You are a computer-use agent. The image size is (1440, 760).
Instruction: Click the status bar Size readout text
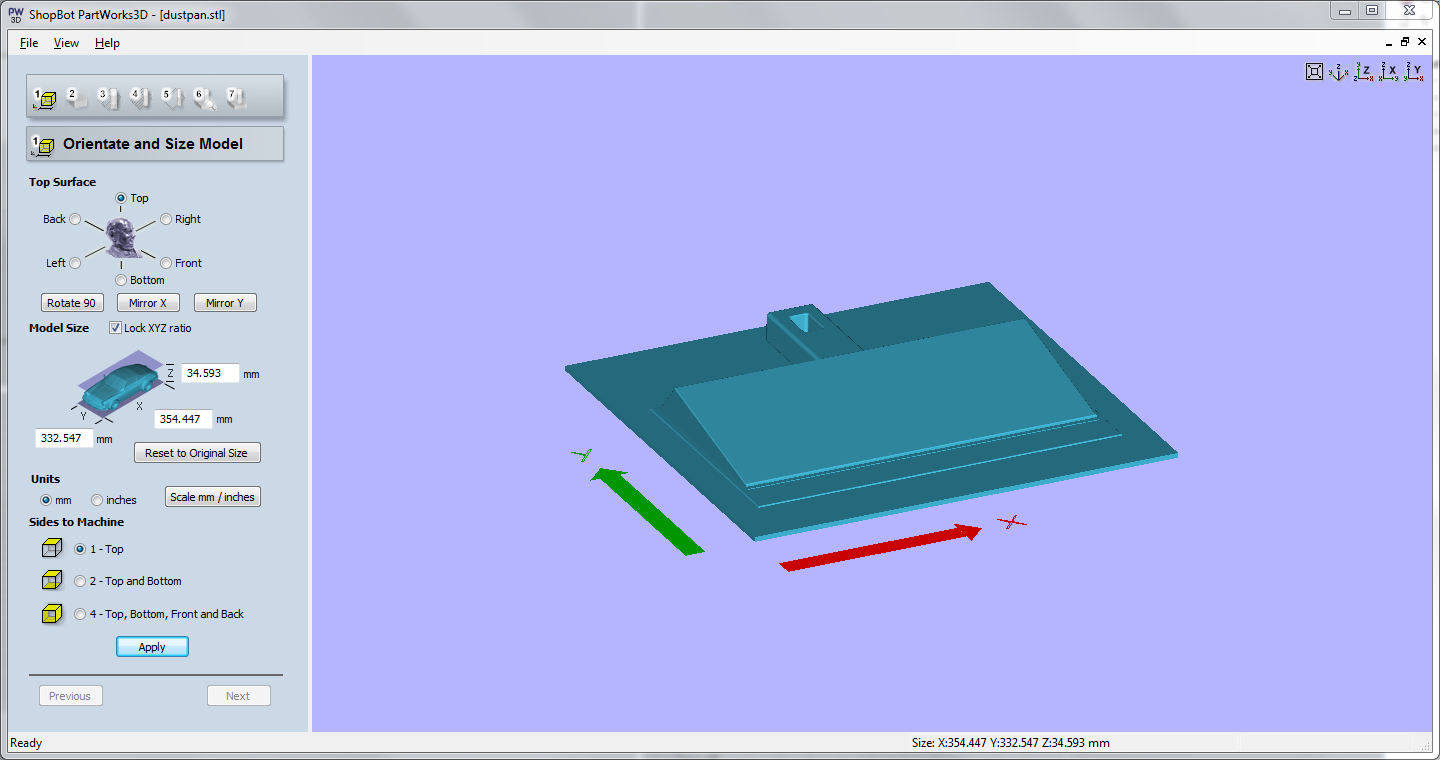(1011, 743)
